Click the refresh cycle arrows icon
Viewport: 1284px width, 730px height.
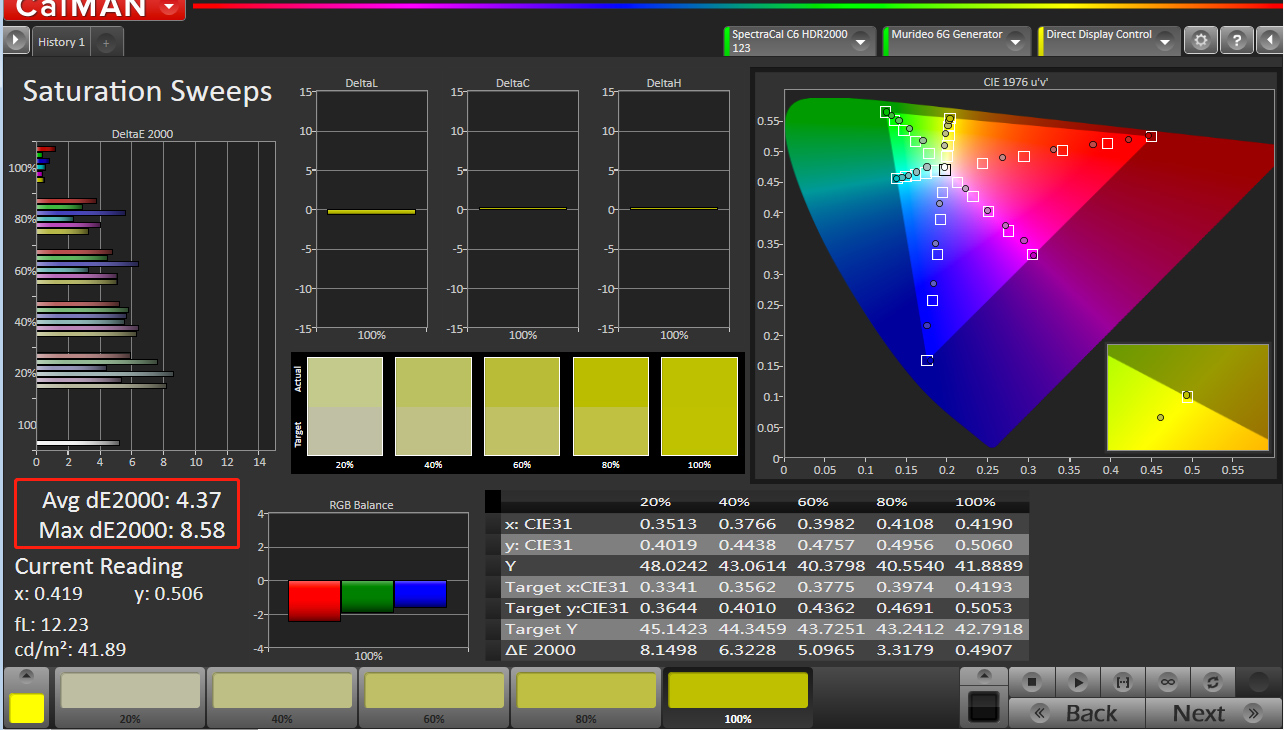[1212, 682]
